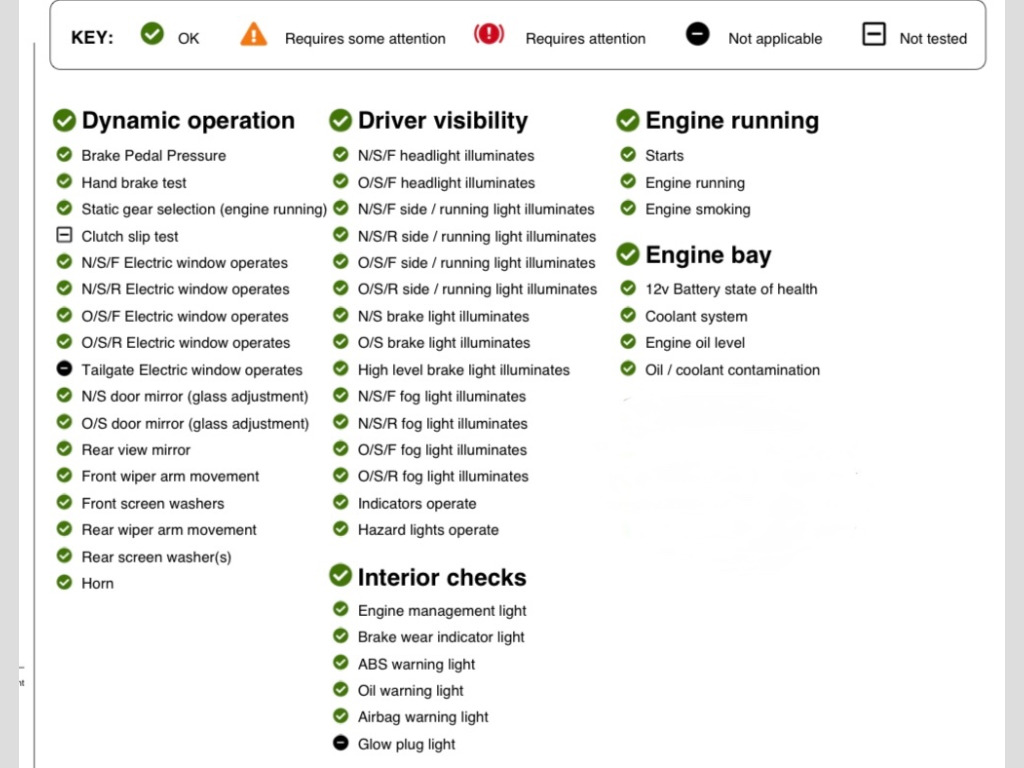
Task: Click the 'Not tested' square key icon
Action: (873, 35)
